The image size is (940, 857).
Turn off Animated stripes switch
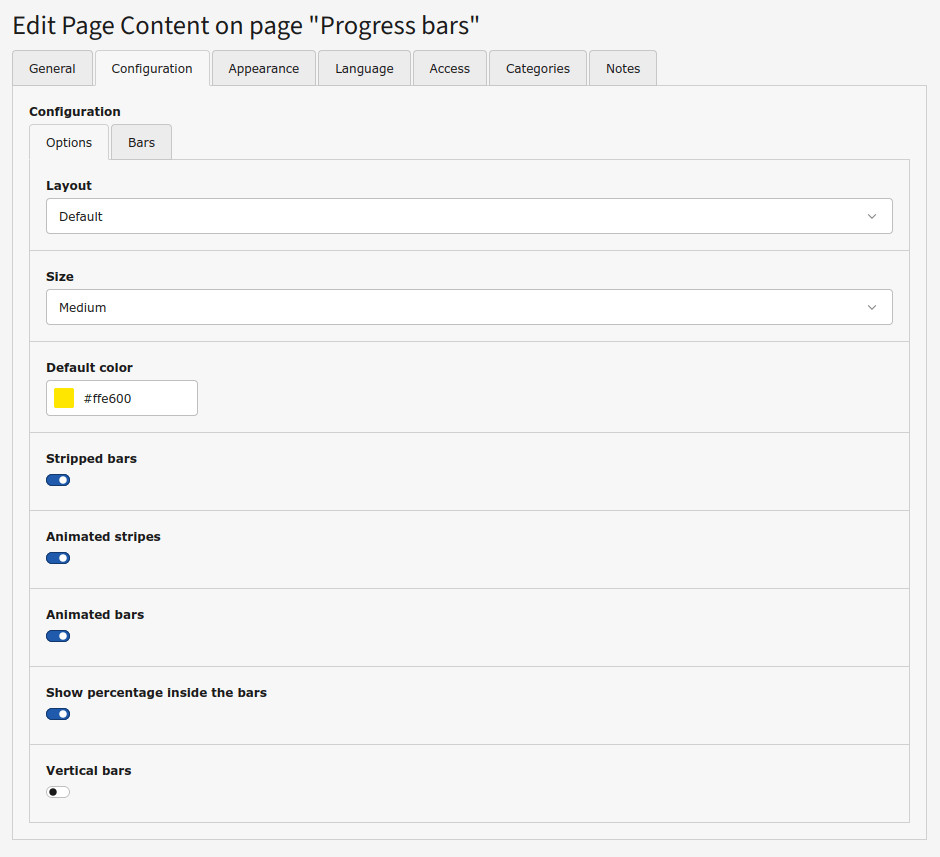pos(58,558)
